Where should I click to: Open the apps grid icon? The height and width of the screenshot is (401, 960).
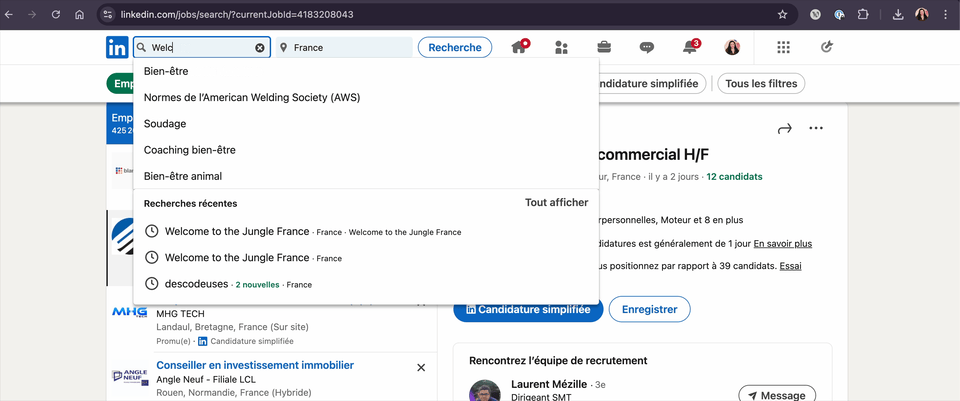pyautogui.click(x=783, y=47)
